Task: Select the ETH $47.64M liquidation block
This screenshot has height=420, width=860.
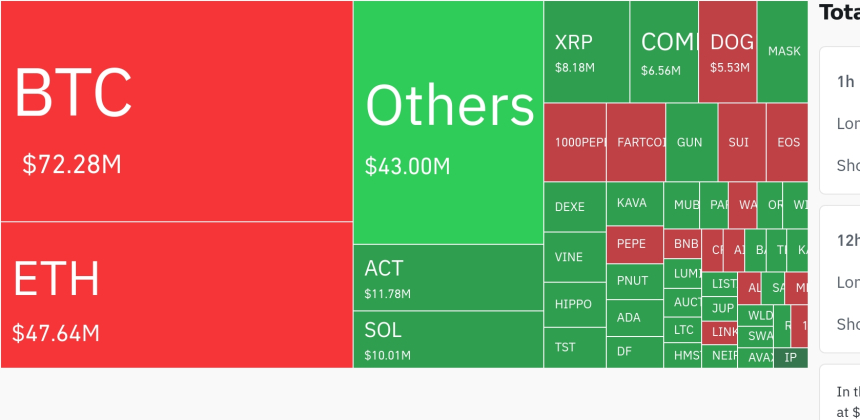Action: (x=176, y=294)
